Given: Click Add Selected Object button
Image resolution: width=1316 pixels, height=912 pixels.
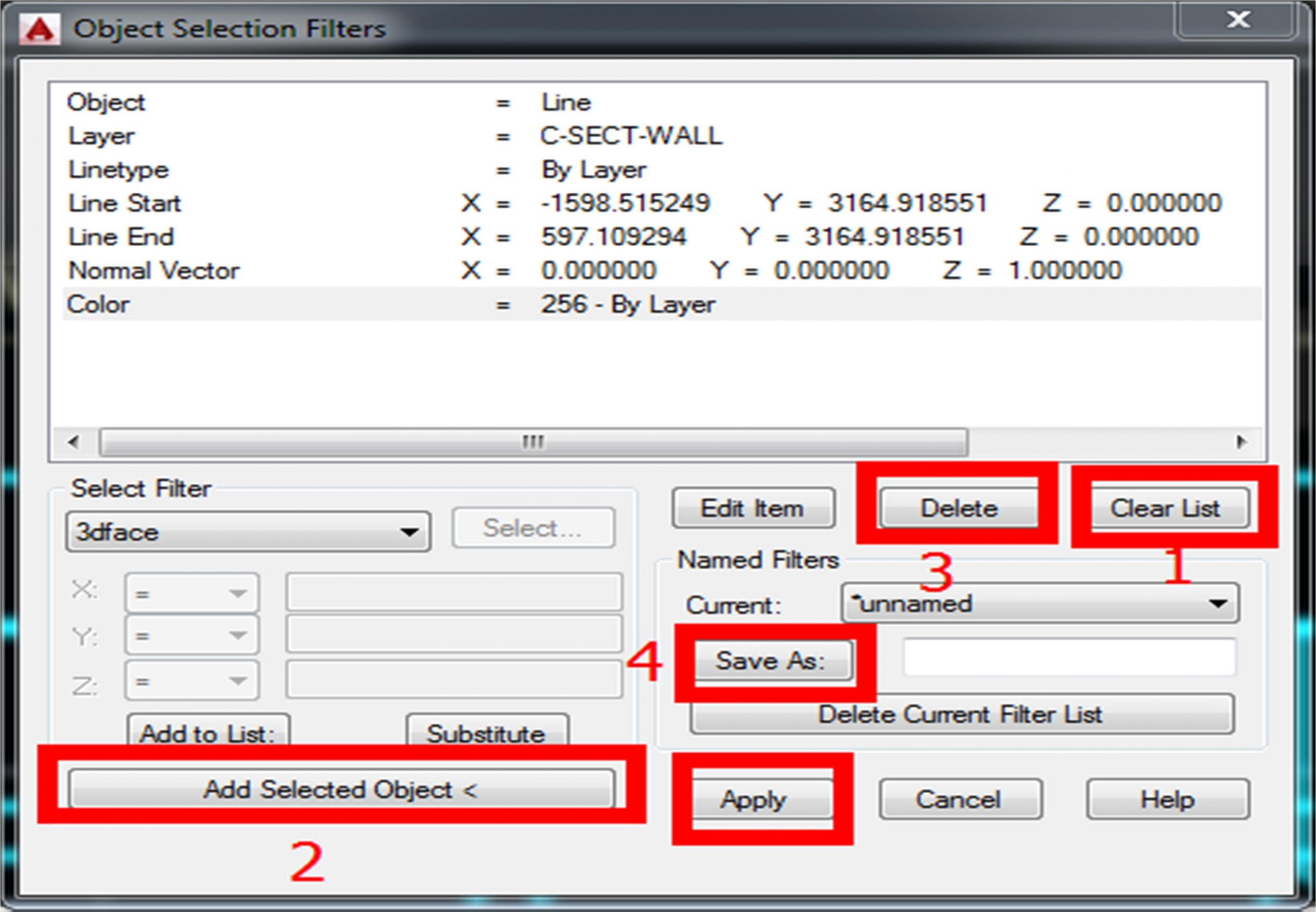Looking at the screenshot, I should click(x=341, y=789).
